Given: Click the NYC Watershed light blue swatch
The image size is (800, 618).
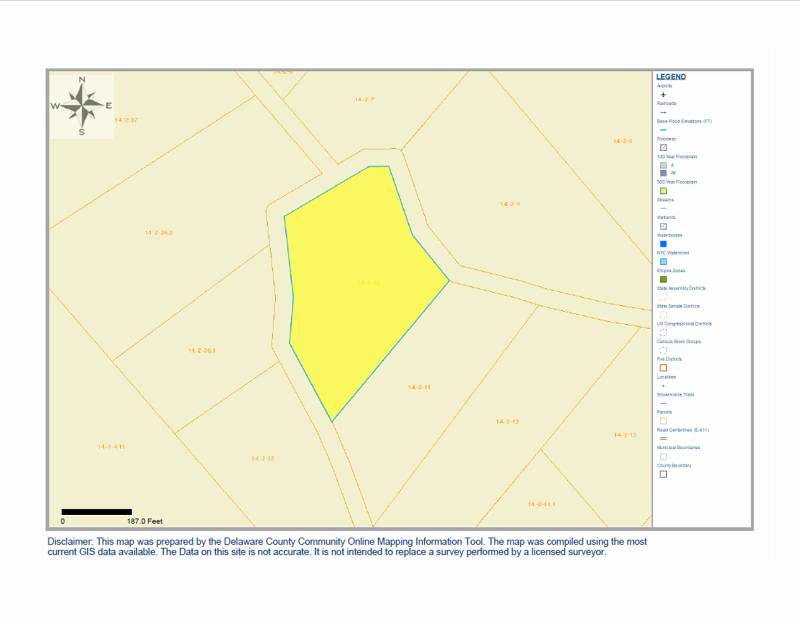Looking at the screenshot, I should point(663,261).
